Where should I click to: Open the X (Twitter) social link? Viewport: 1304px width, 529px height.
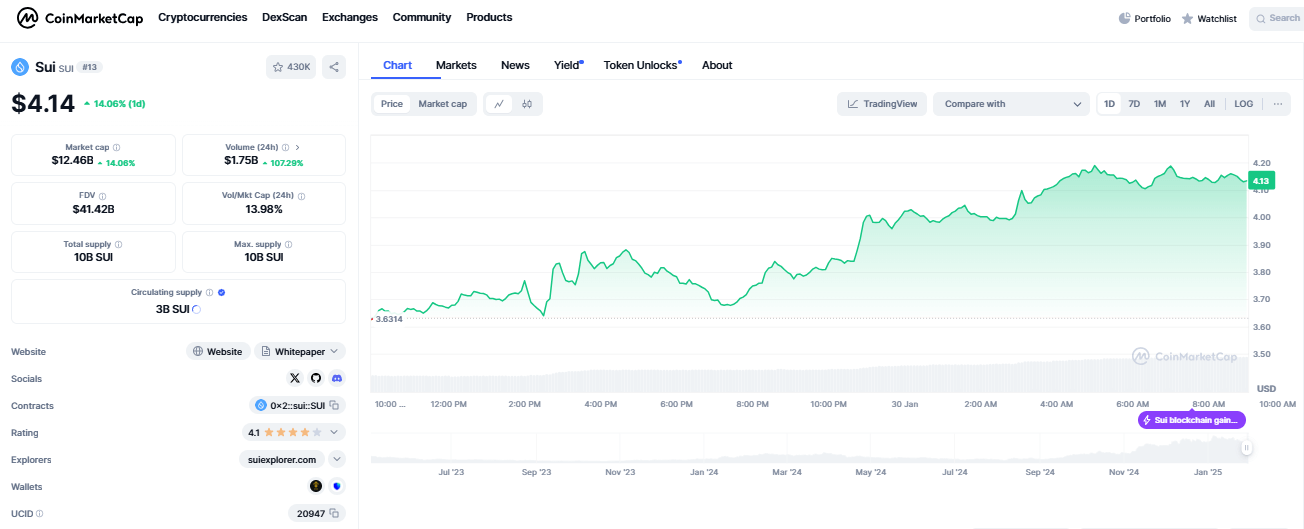295,378
